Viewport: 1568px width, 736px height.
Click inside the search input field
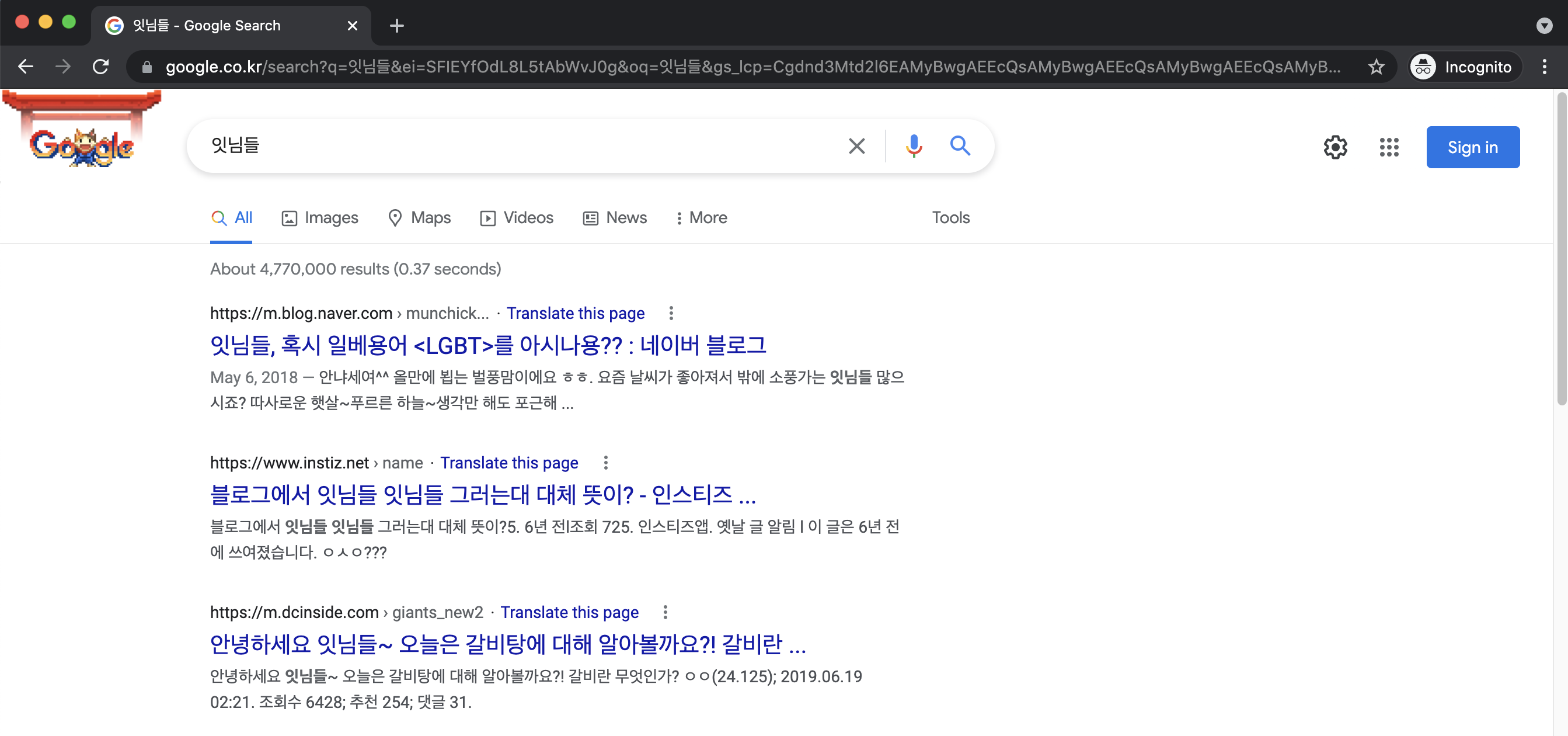tap(487, 145)
